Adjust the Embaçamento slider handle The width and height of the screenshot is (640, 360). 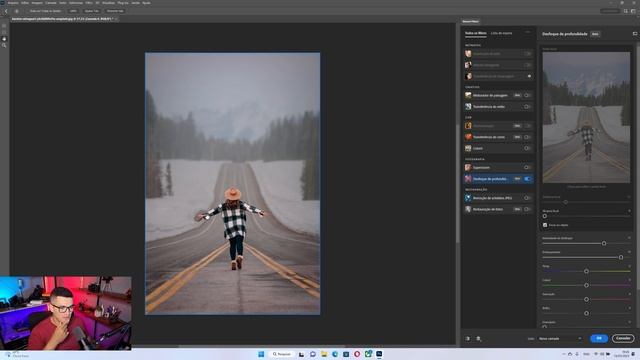(x=621, y=258)
